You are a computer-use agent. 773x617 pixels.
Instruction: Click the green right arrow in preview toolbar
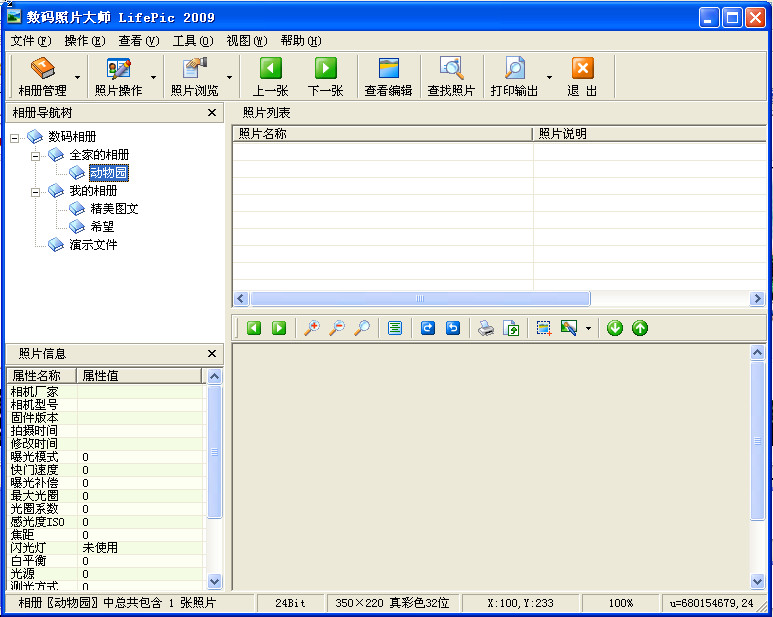pos(279,328)
